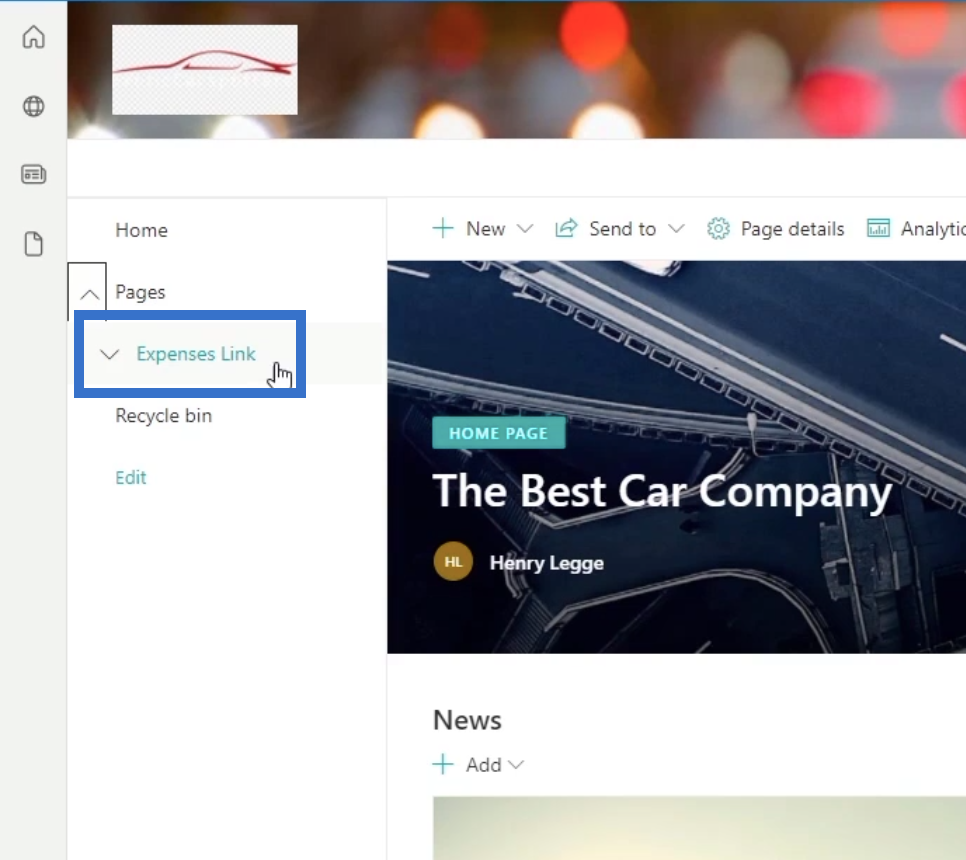Screen dimensions: 966x860
Task: Expand the Expenses Link sub-menu chevron
Action: coord(109,354)
